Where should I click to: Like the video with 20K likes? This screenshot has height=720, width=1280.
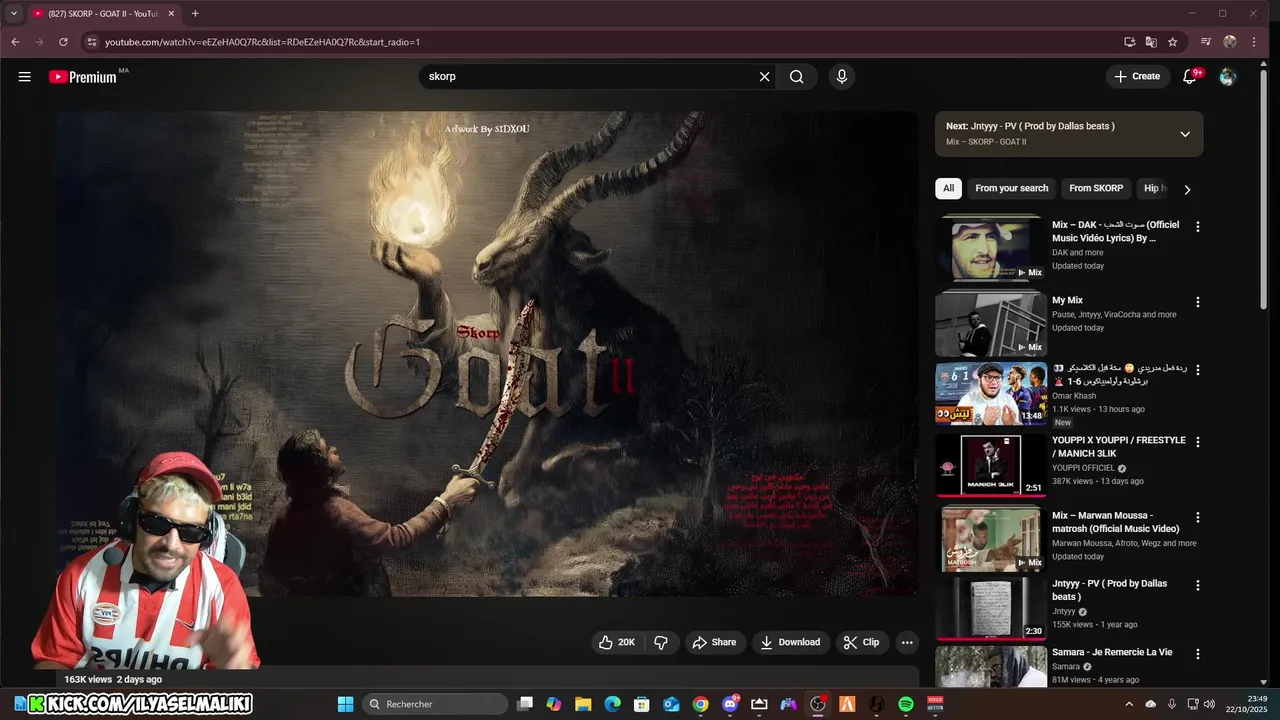pos(618,642)
